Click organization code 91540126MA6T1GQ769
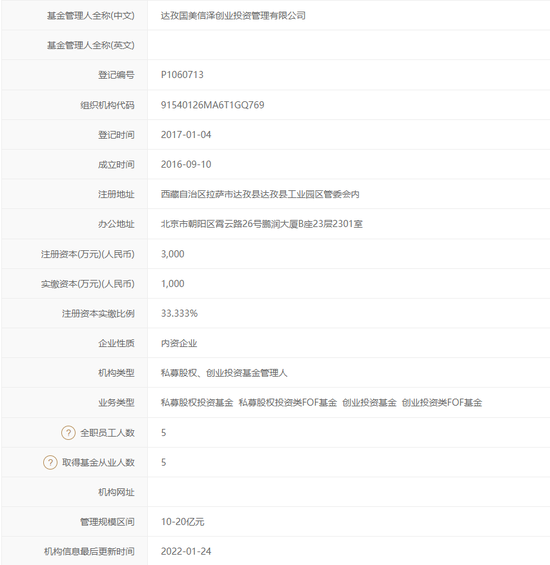Image resolution: width=550 pixels, height=565 pixels. [x=213, y=105]
